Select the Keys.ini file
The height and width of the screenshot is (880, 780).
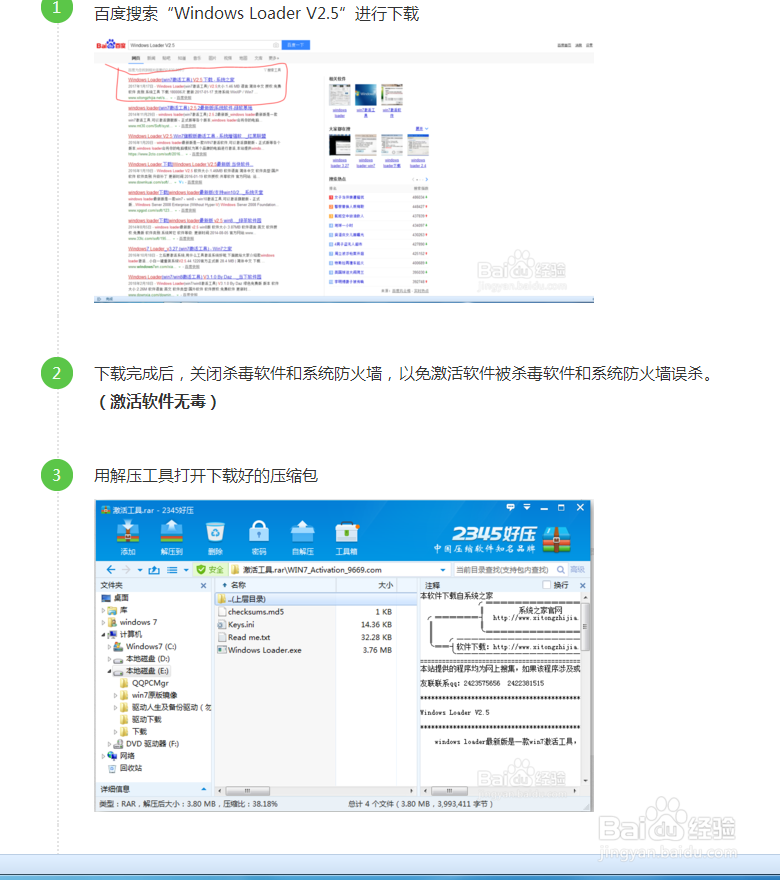[x=241, y=625]
